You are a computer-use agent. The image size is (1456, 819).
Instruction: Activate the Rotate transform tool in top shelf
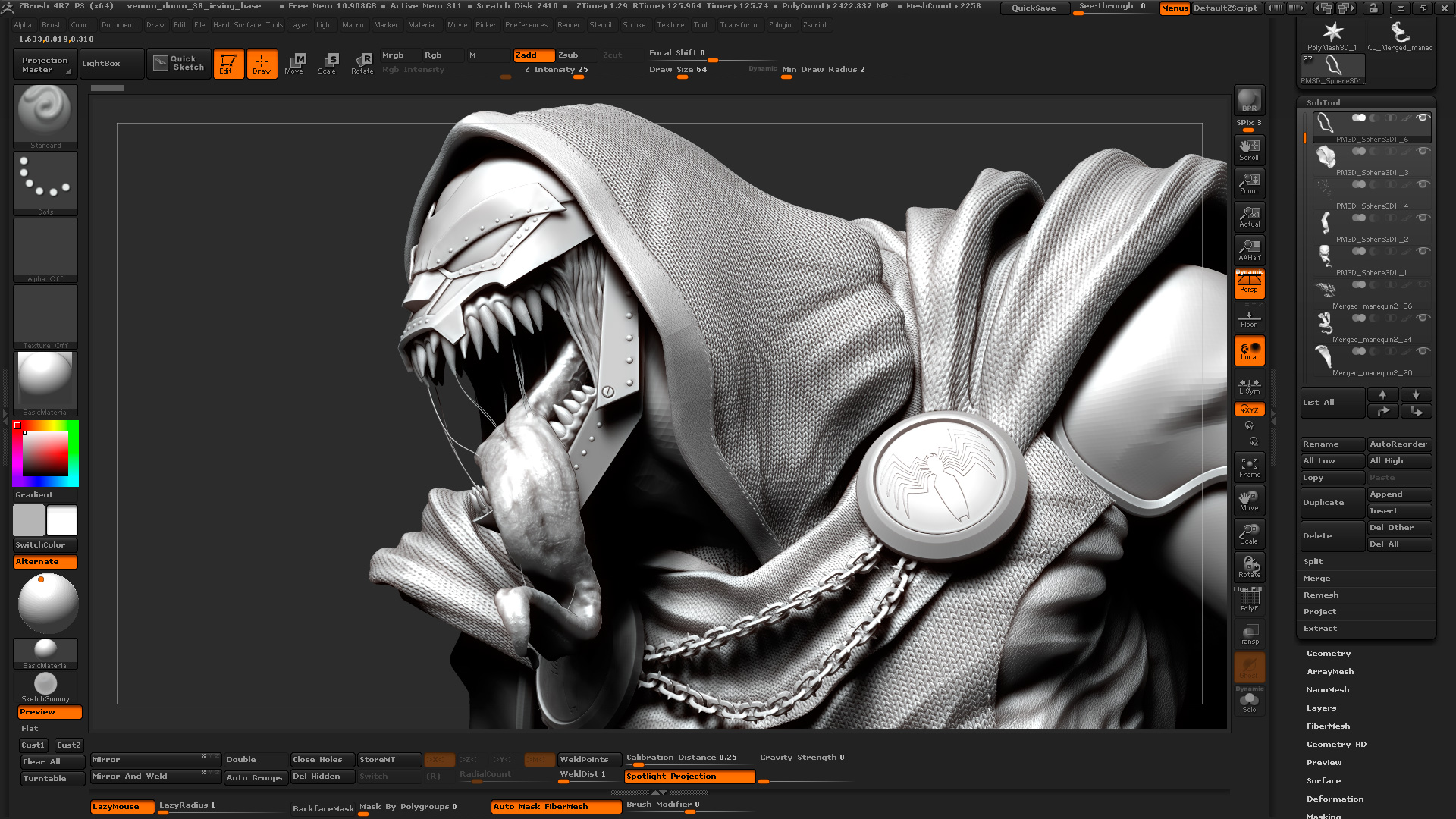coord(362,64)
